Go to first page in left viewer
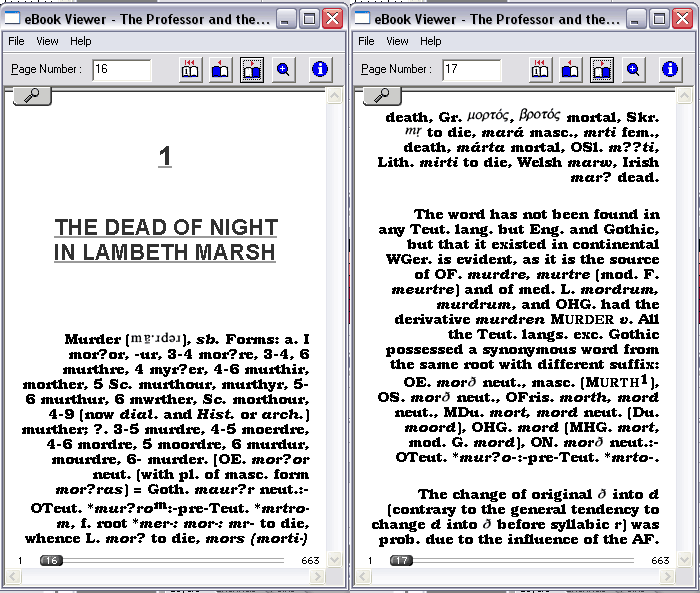 coord(190,69)
